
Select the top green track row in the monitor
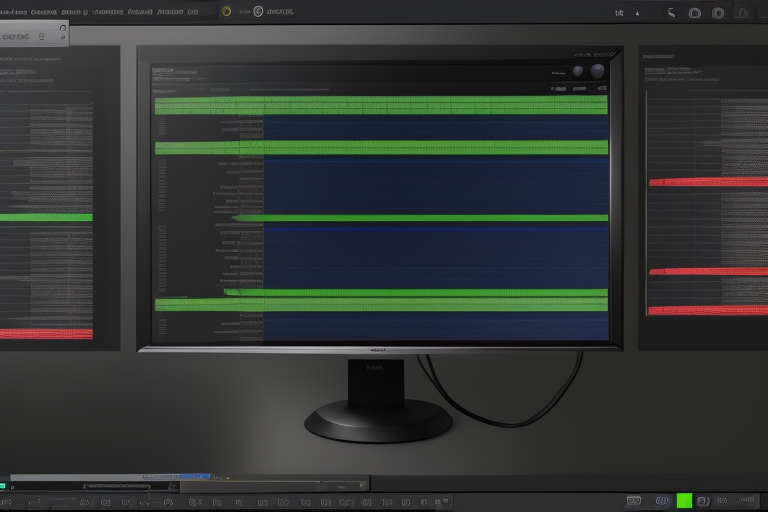380,105
